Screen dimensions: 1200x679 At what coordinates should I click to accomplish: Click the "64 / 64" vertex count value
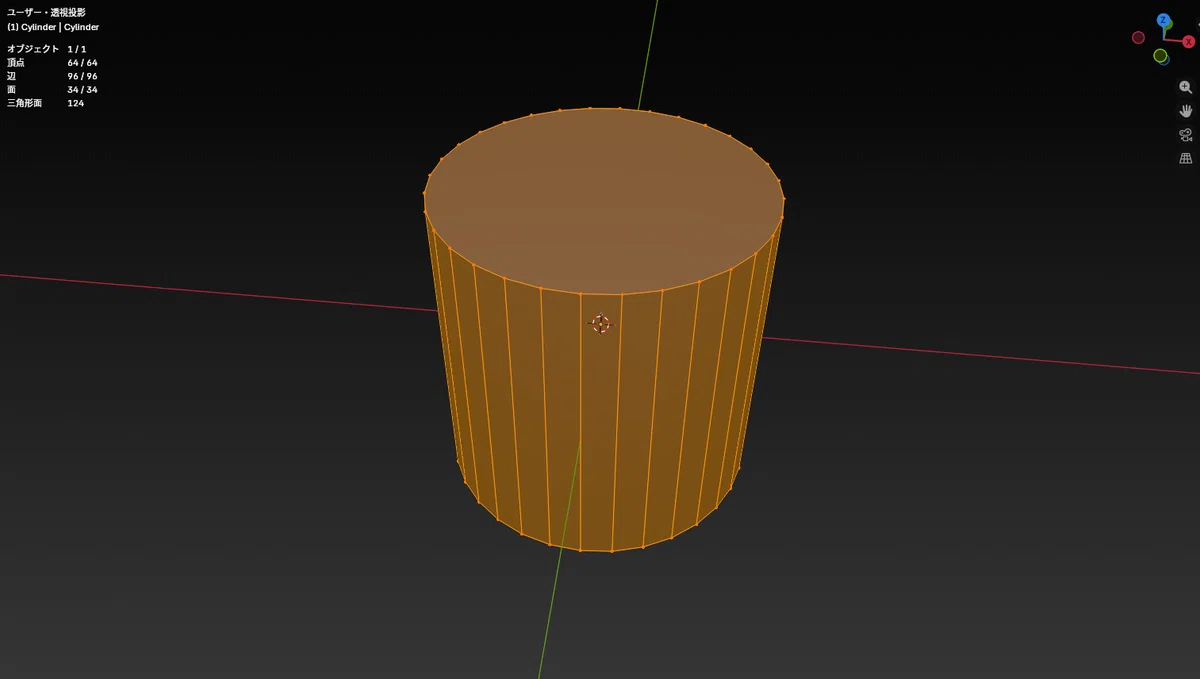pyautogui.click(x=83, y=63)
